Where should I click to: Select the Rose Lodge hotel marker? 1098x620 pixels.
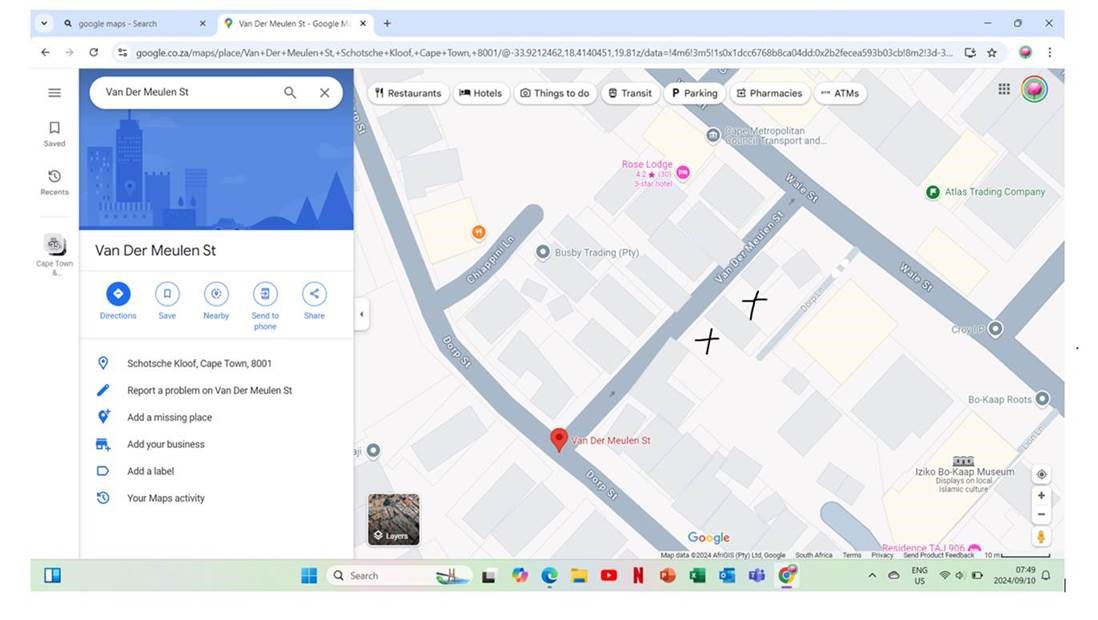click(683, 172)
